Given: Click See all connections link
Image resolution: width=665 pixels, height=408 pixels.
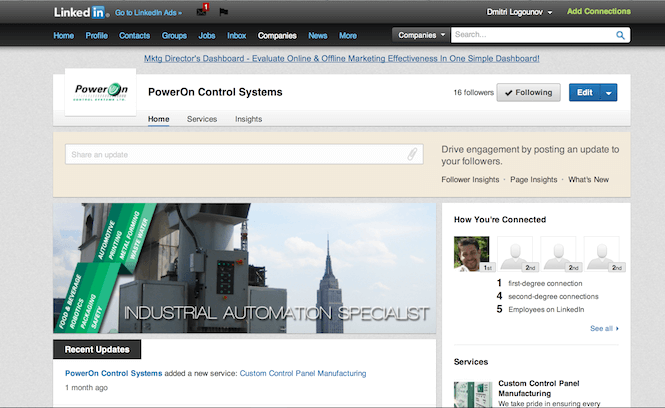Looking at the screenshot, I should [x=604, y=328].
